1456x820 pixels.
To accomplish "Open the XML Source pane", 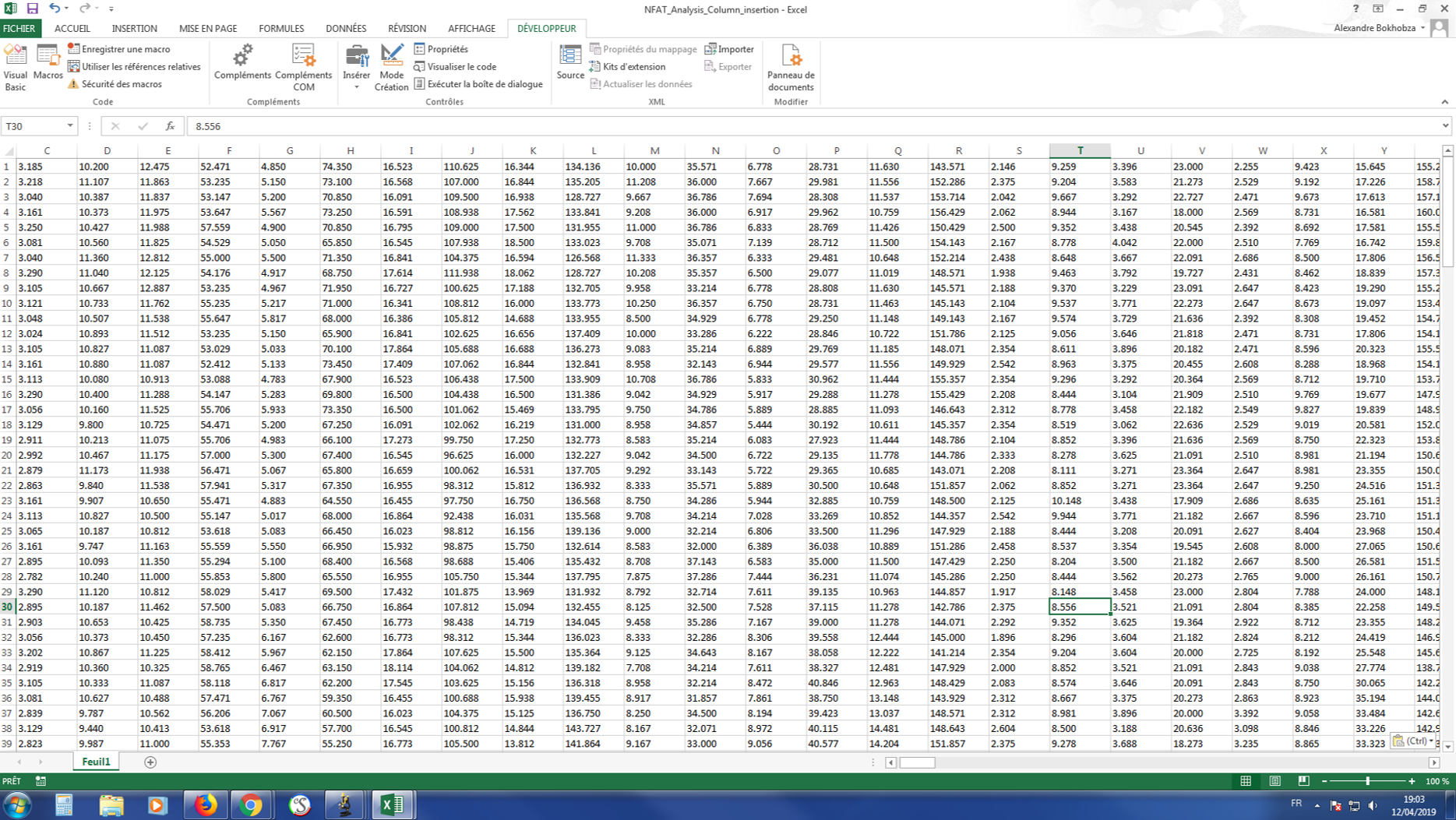I will (x=570, y=62).
